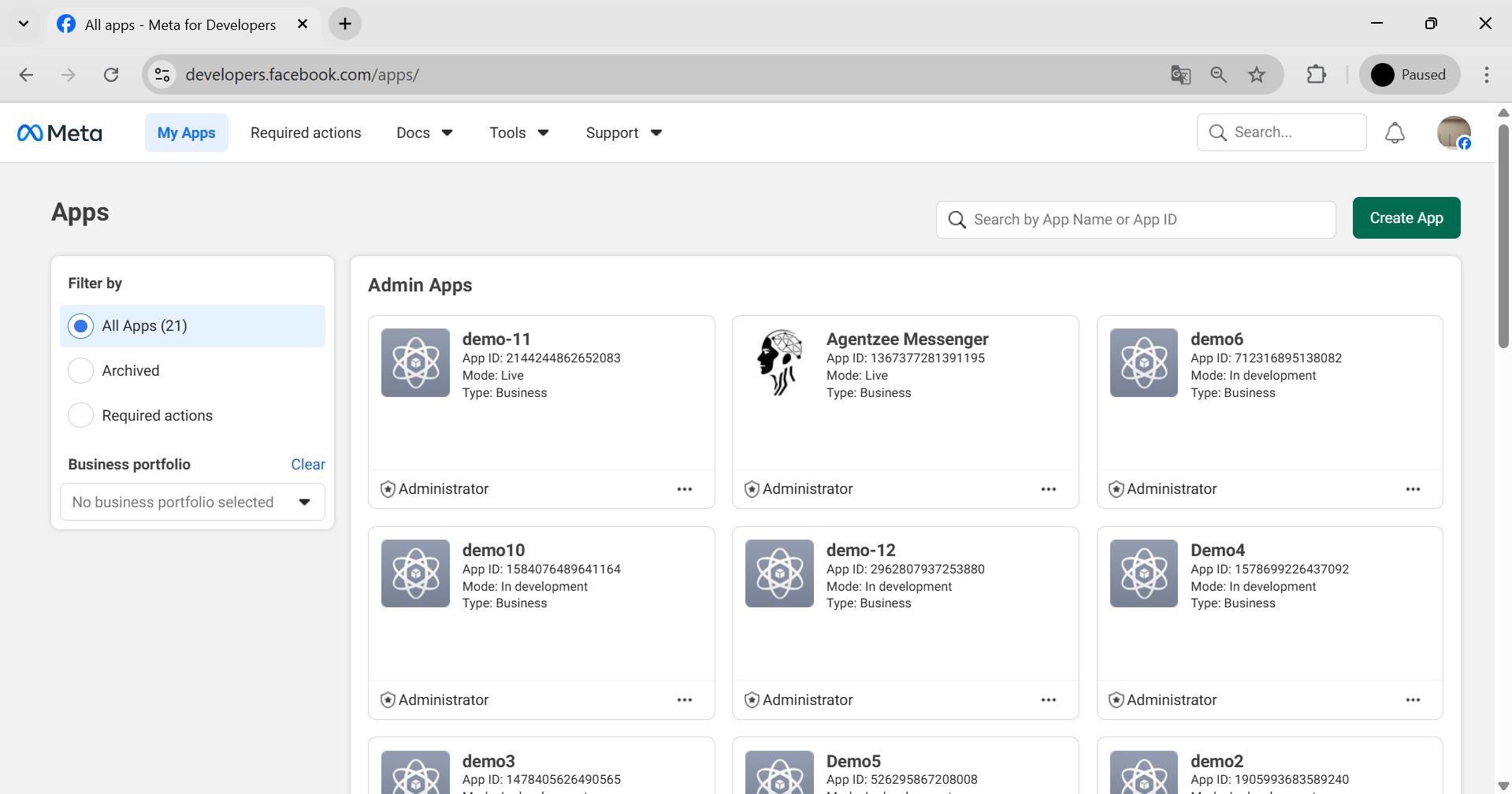The width and height of the screenshot is (1512, 794).
Task: View site information icon in address bar
Action: [x=162, y=75]
